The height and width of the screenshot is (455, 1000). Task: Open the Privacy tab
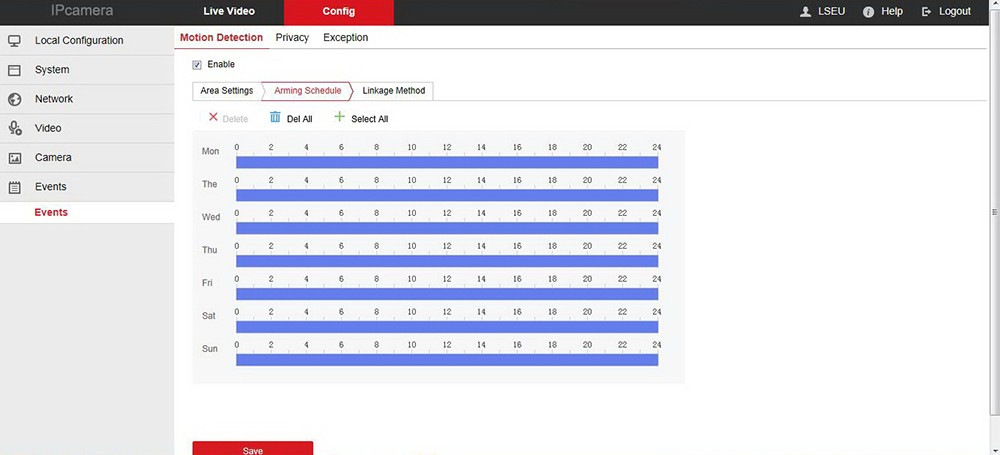[292, 38]
